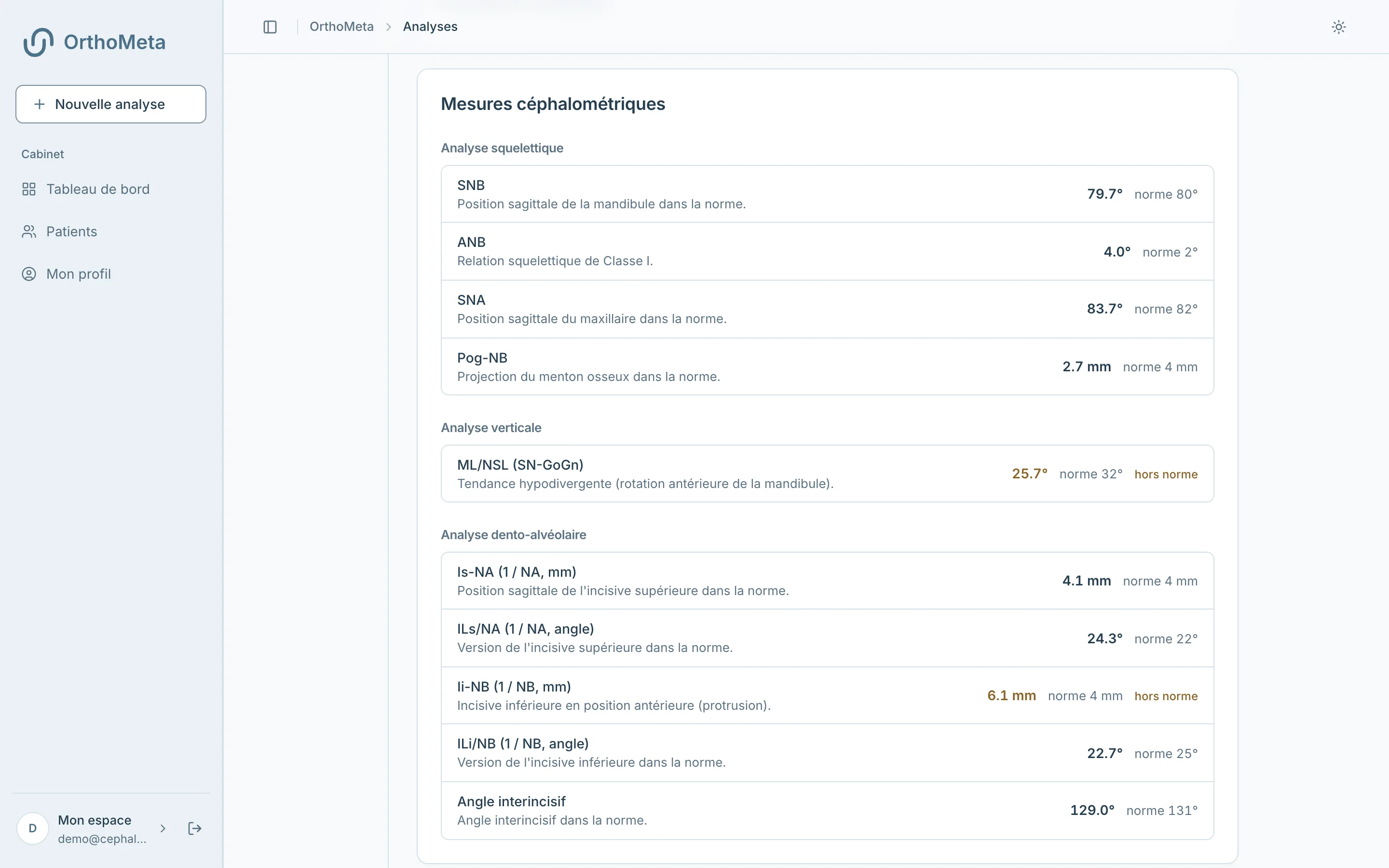Image resolution: width=1389 pixels, height=868 pixels.
Task: Click the Mon profil user icon
Action: (x=29, y=274)
